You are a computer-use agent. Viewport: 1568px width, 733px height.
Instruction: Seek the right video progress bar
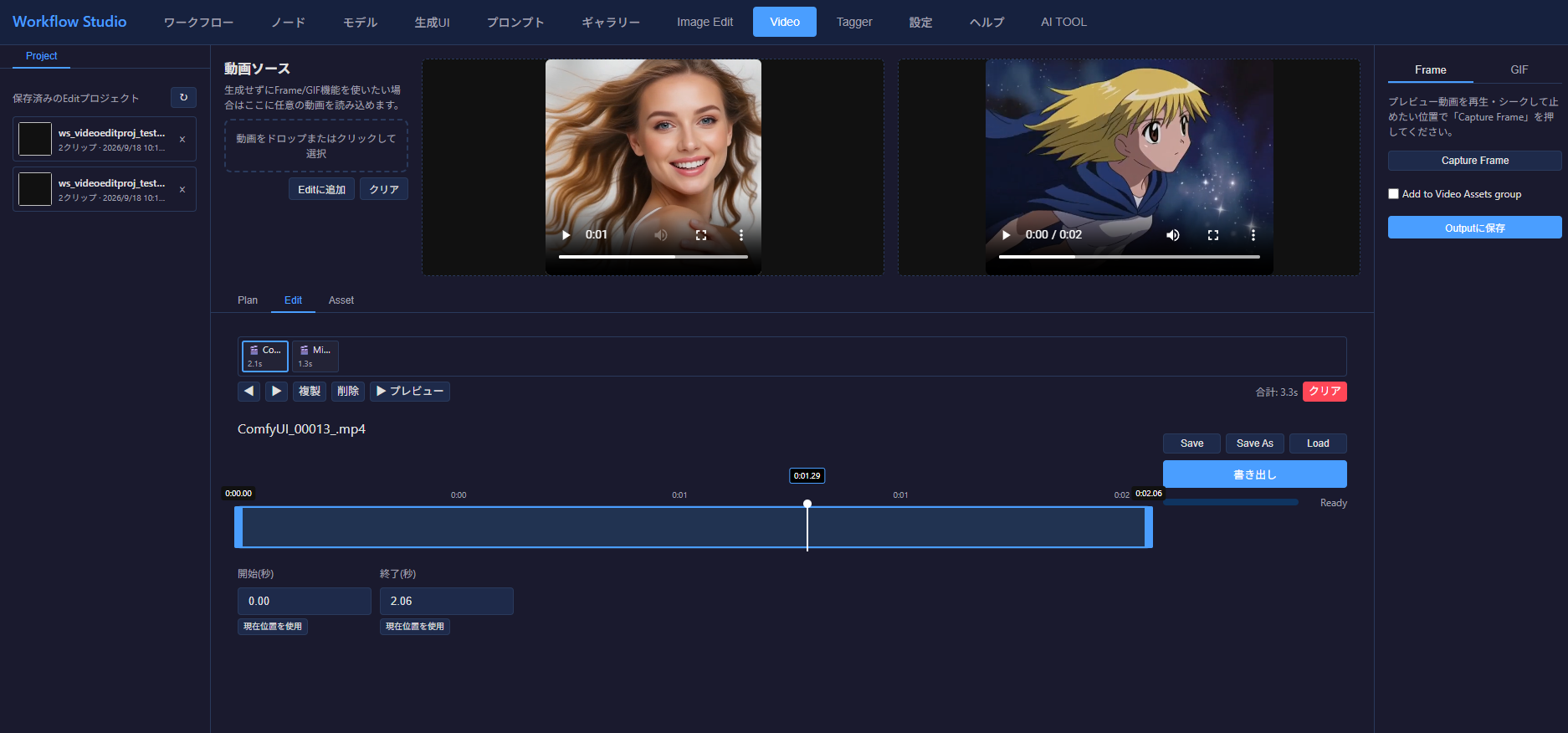click(1130, 257)
